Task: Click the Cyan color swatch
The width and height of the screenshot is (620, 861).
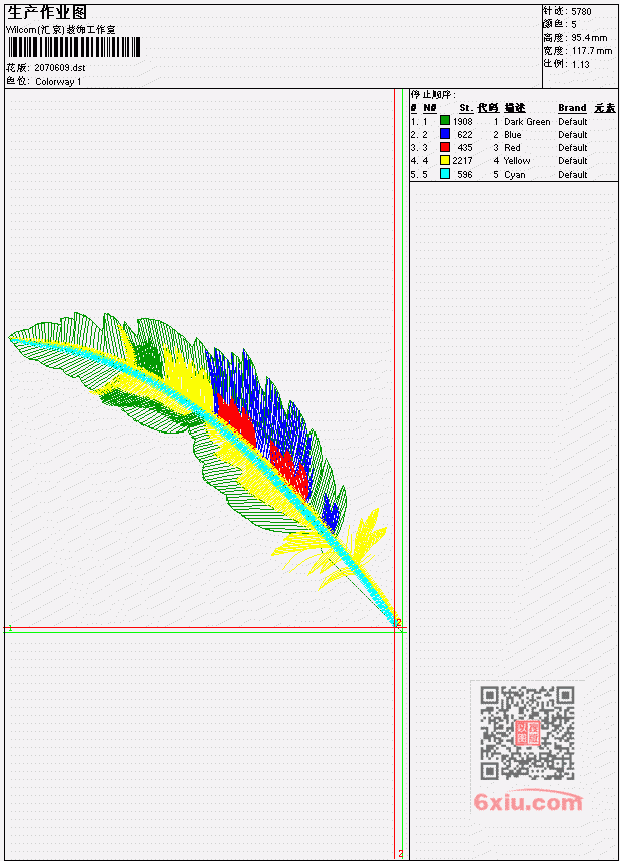Action: pyautogui.click(x=445, y=174)
